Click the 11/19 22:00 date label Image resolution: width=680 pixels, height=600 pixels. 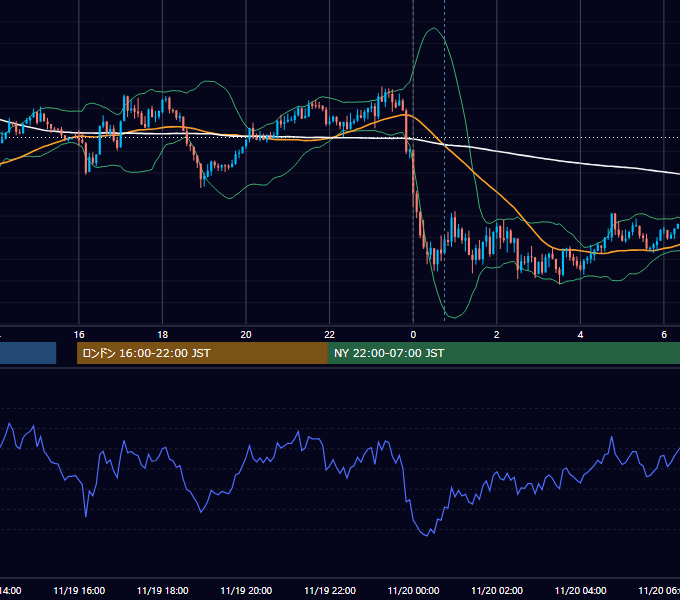[330, 590]
